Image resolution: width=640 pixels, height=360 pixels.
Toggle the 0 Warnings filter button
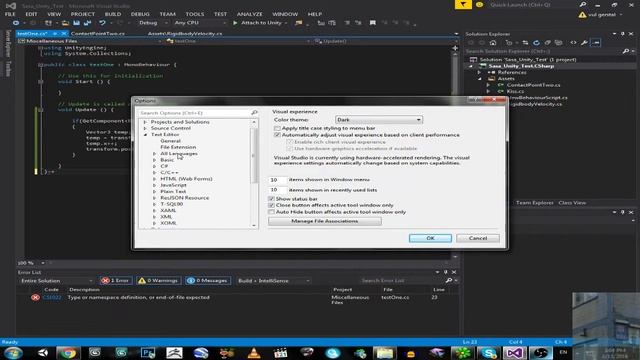point(159,280)
